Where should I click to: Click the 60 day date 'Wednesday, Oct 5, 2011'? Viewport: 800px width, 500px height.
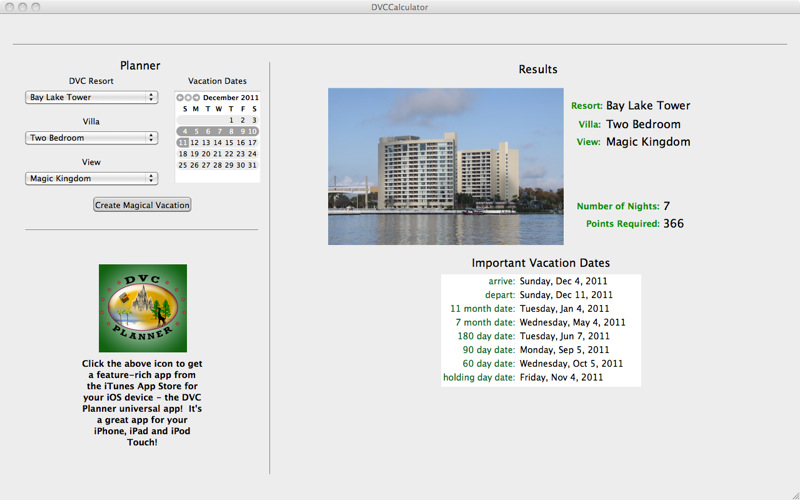[571, 364]
